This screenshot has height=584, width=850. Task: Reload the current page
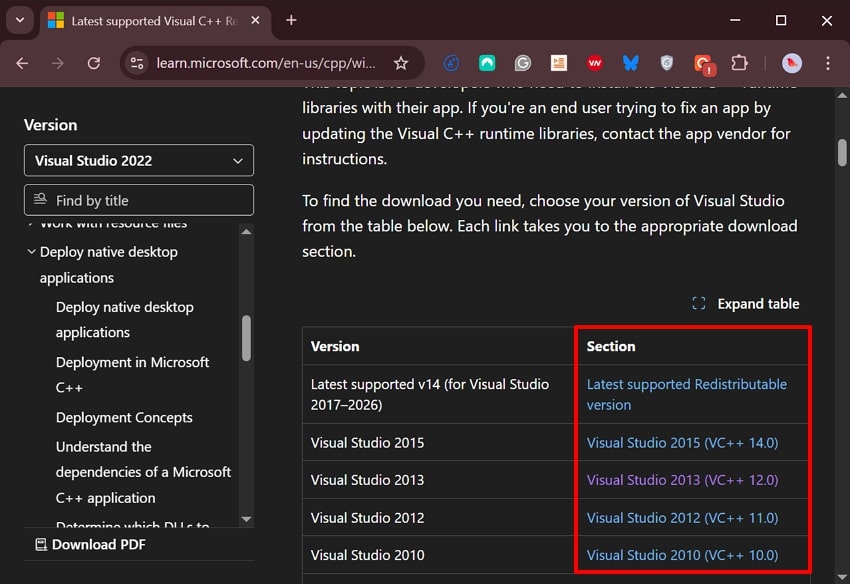93,62
